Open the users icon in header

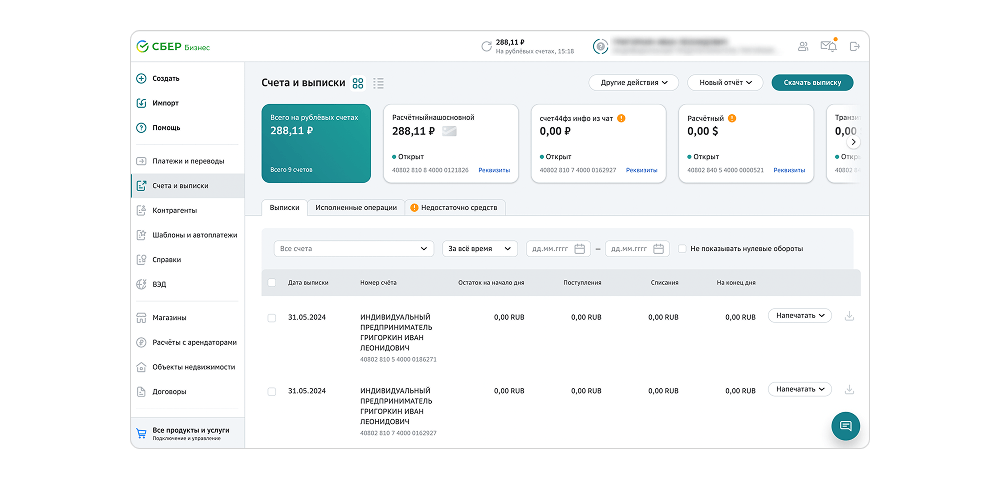pos(803,47)
